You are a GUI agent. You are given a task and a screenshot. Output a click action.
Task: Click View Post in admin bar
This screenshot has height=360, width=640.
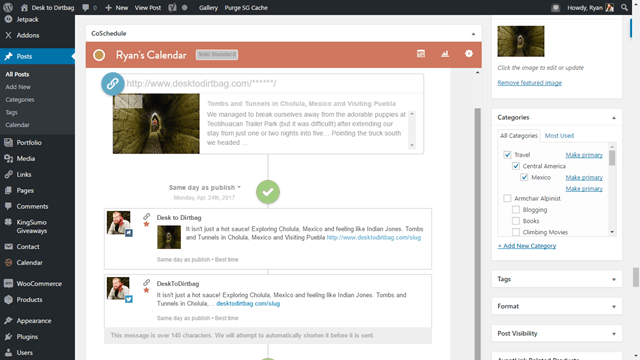point(148,7)
